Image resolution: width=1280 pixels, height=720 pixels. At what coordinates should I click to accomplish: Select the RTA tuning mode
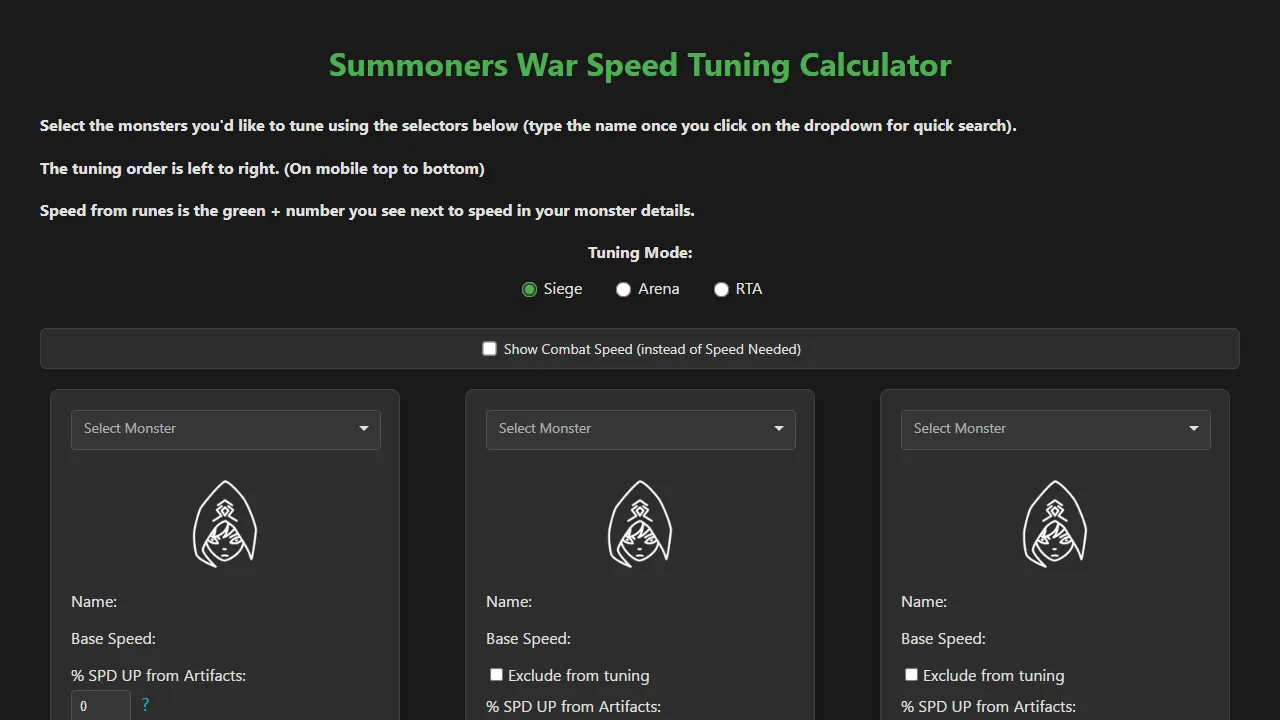[721, 289]
